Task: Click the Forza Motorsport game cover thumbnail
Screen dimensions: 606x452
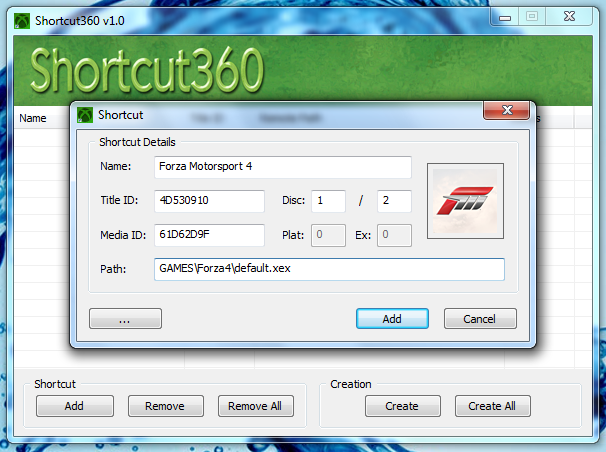Action: pos(464,201)
